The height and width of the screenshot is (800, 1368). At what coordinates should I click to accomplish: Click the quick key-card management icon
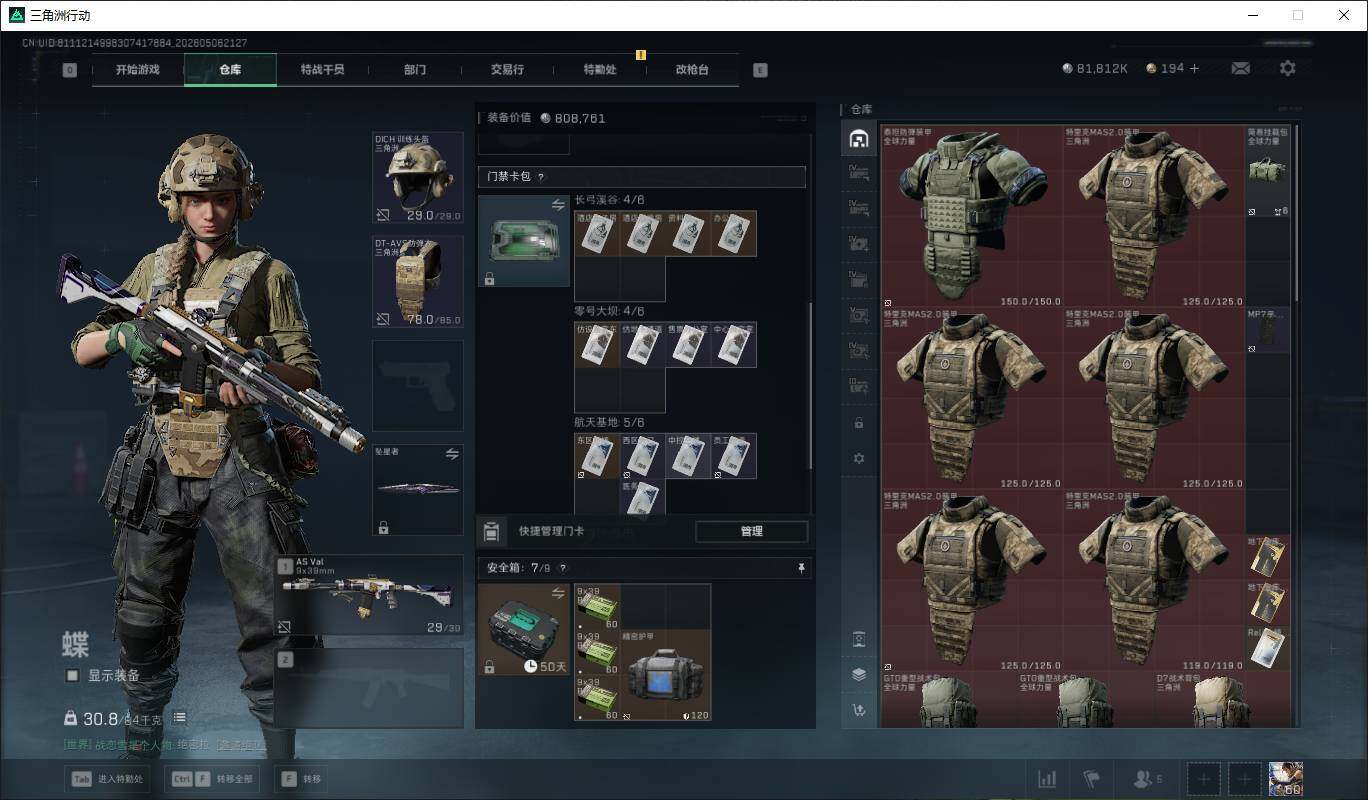tap(491, 531)
